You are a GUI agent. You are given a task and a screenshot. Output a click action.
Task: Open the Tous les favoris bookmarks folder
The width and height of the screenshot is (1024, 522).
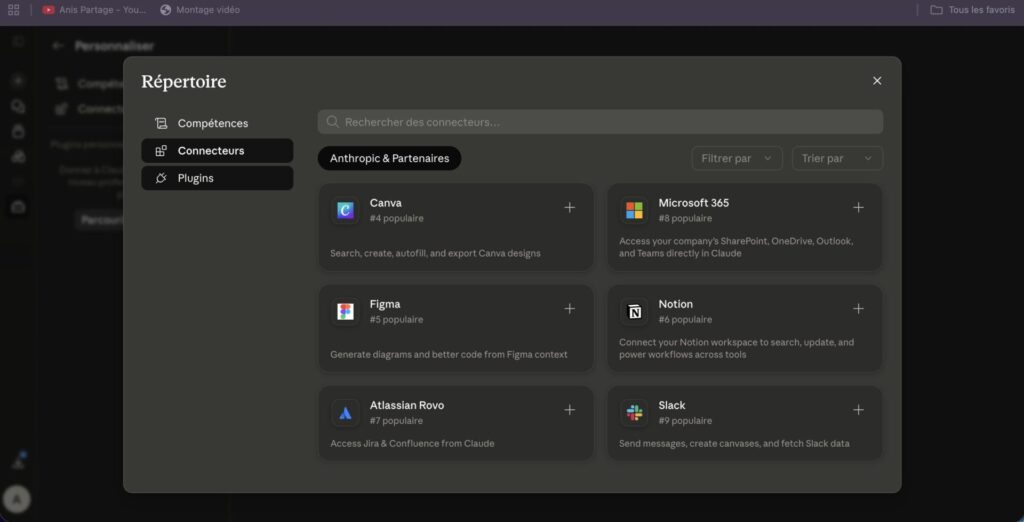972,10
